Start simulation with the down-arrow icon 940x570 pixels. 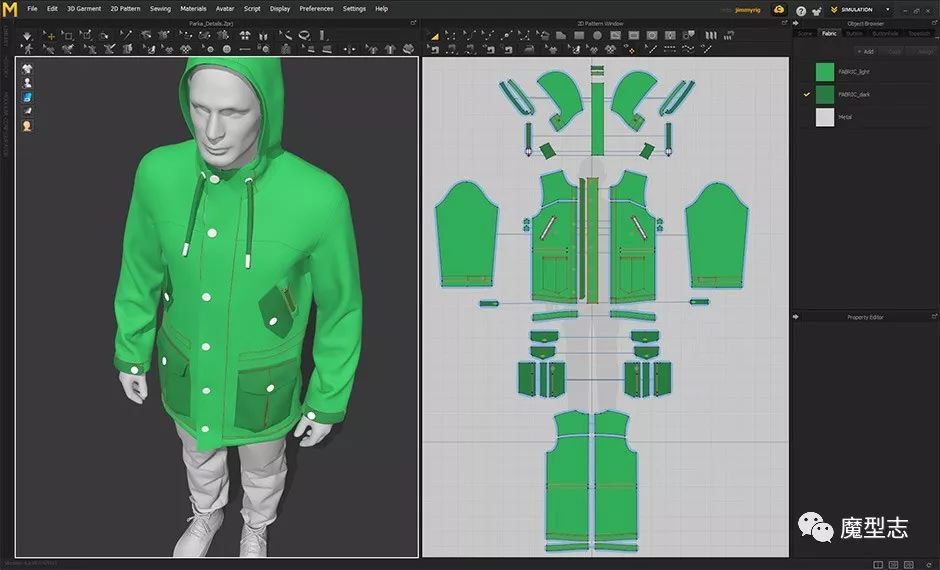[x=26, y=36]
